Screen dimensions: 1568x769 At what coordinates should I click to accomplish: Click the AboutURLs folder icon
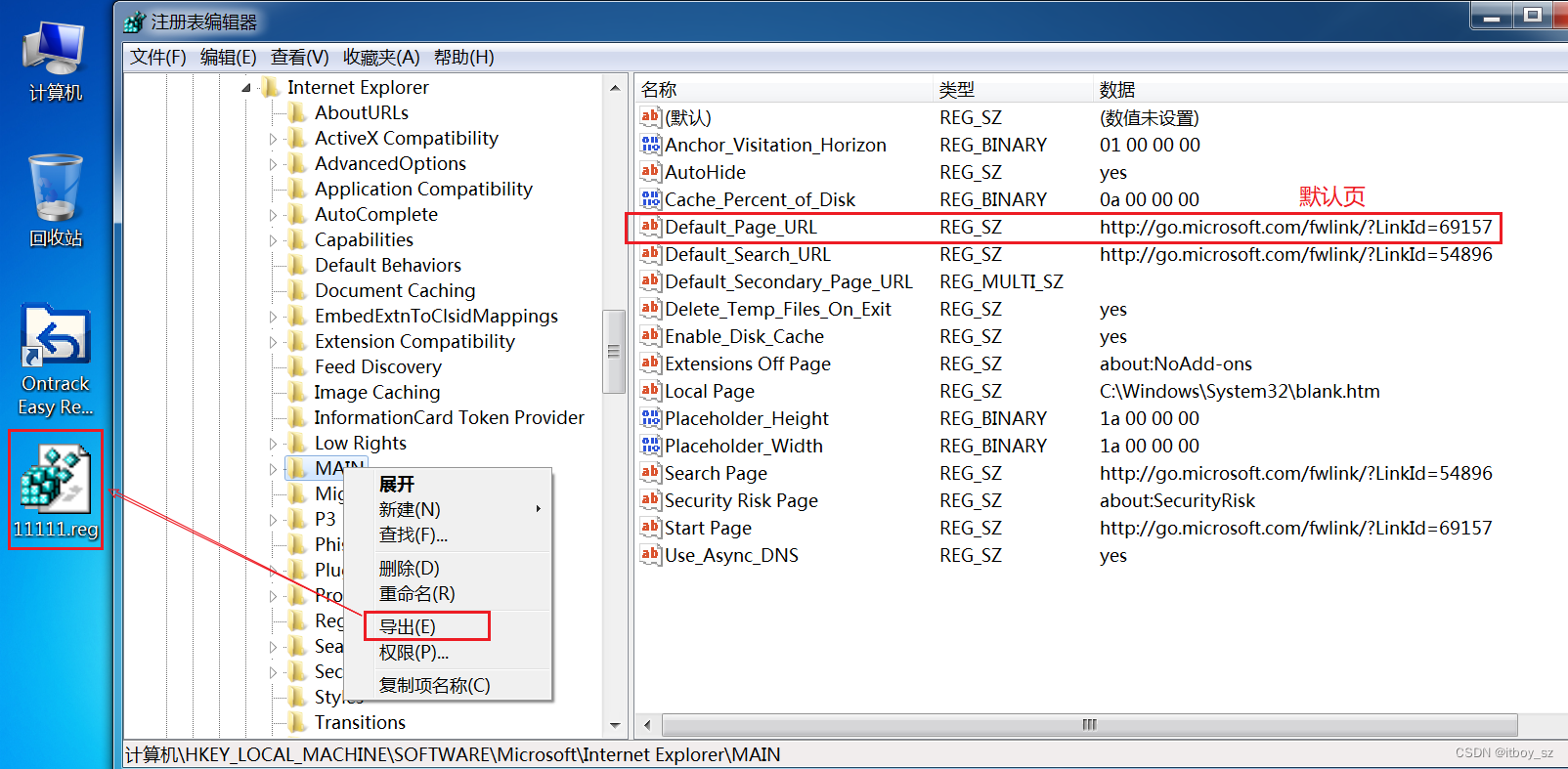pyautogui.click(x=297, y=112)
